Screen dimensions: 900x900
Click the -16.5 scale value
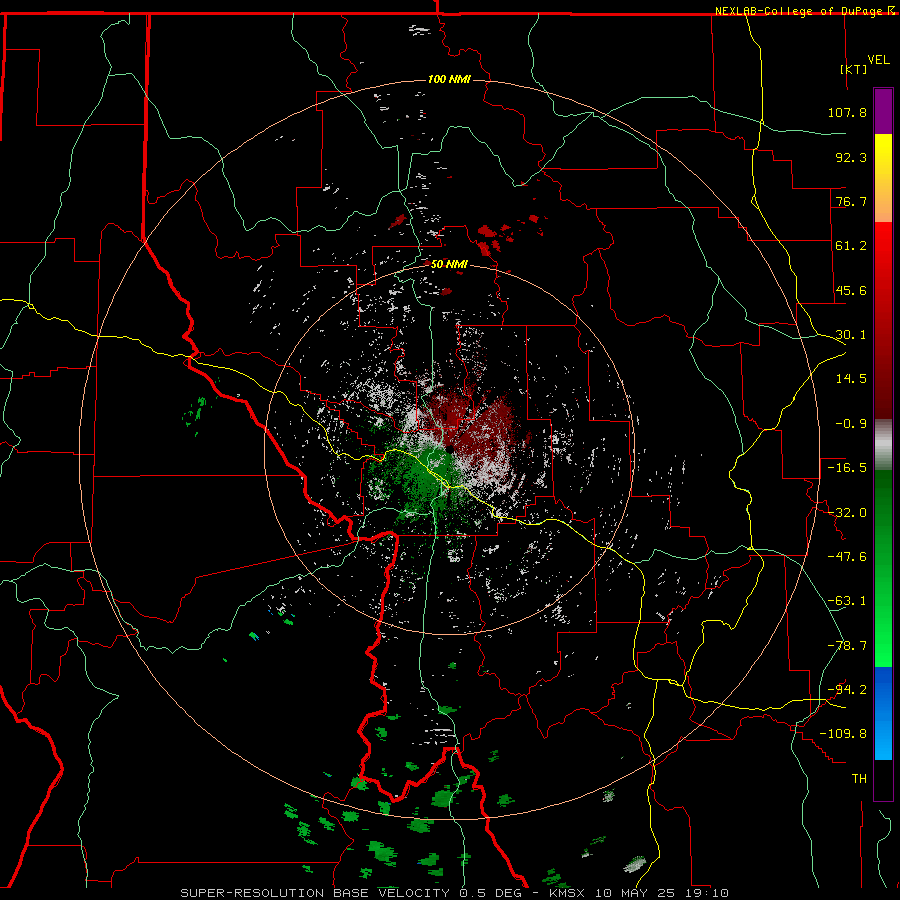[847, 468]
